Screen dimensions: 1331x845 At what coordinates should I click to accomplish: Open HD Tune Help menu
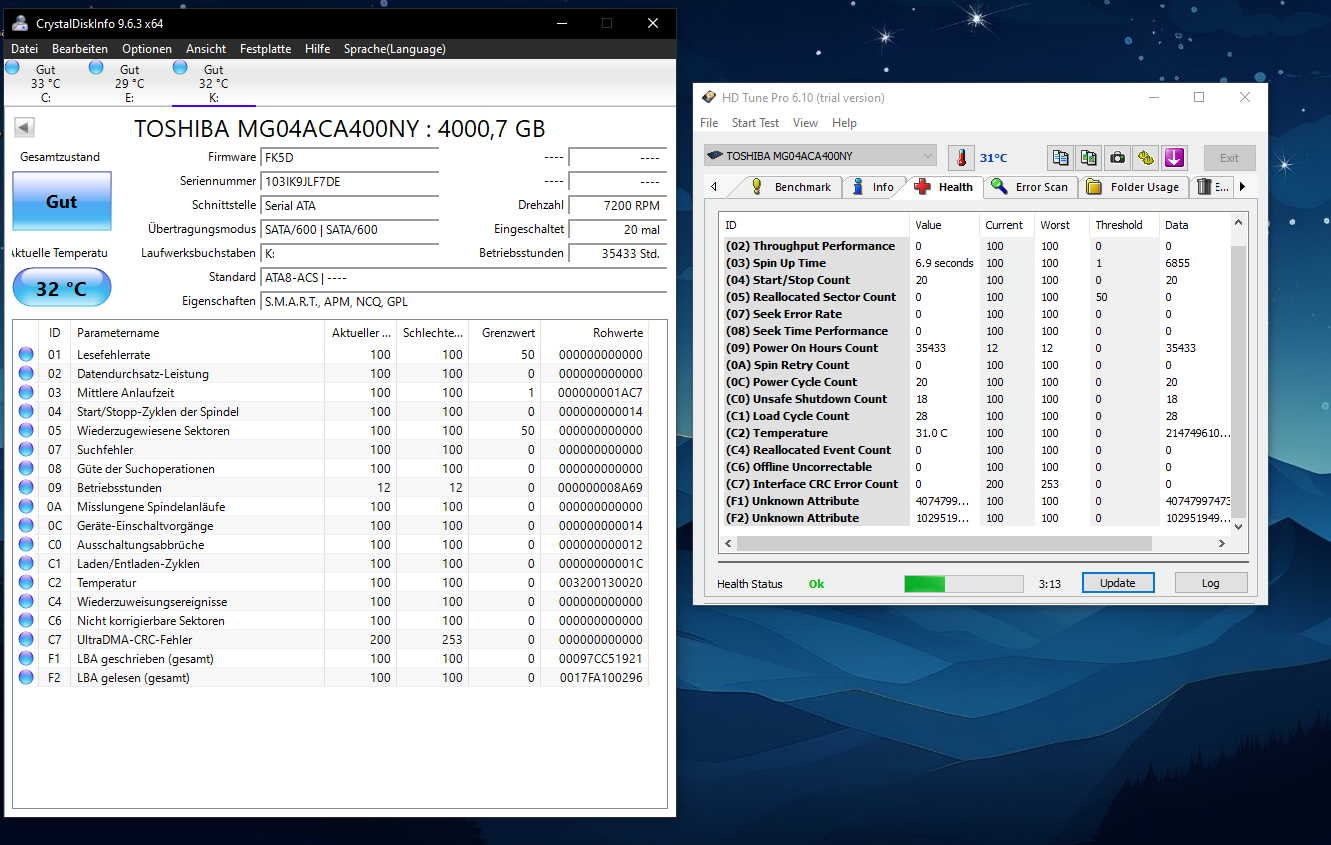844,123
